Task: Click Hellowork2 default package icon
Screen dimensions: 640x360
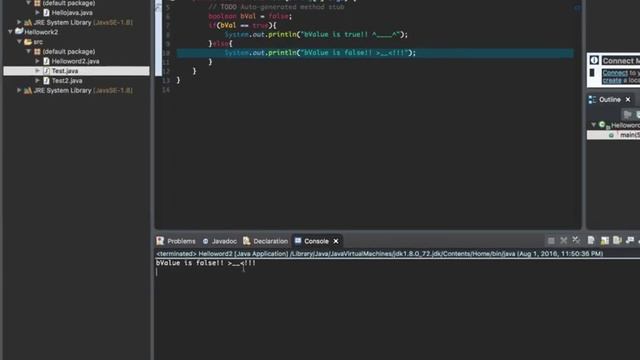Action: pos(37,51)
